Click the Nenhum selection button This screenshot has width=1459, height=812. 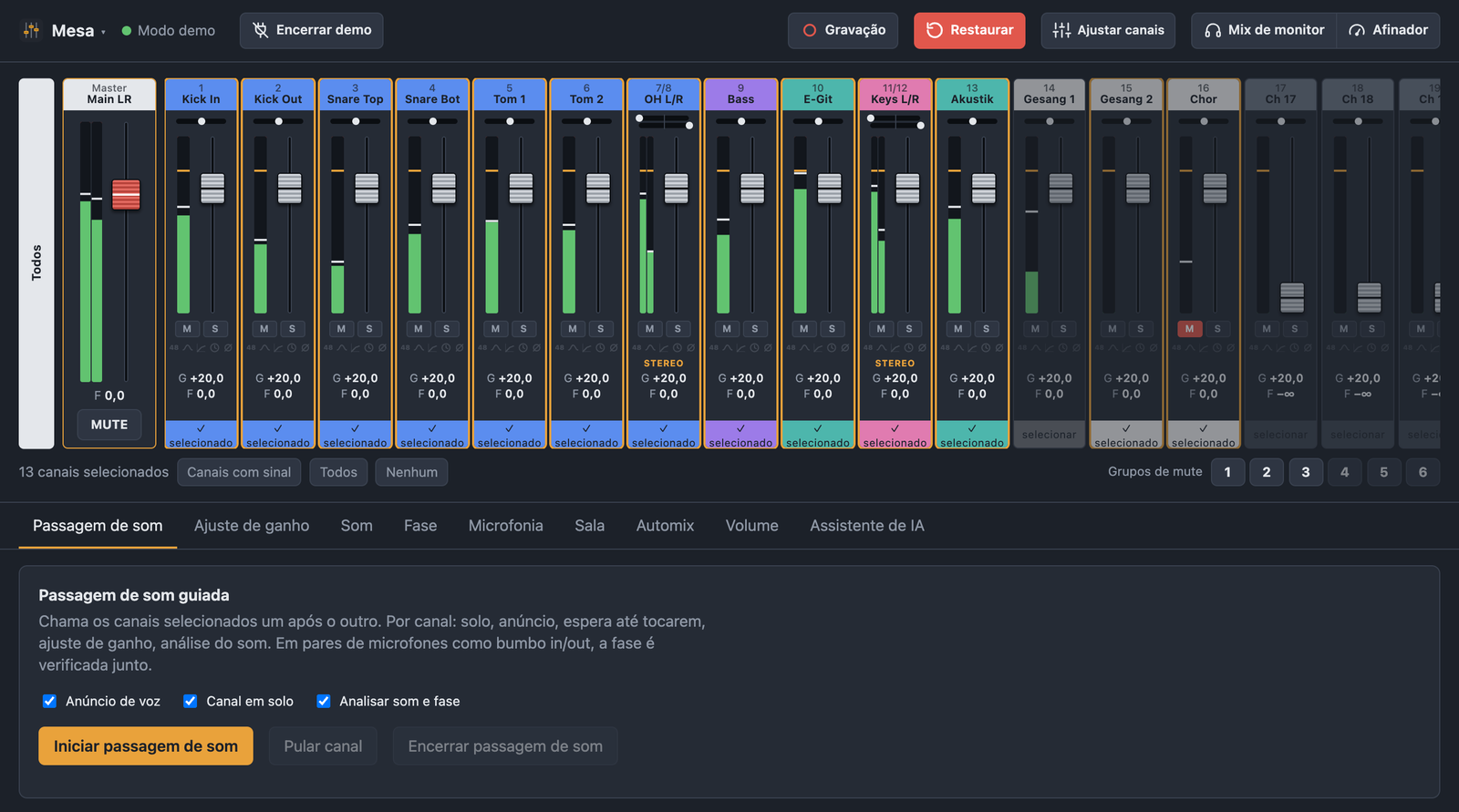click(x=411, y=472)
